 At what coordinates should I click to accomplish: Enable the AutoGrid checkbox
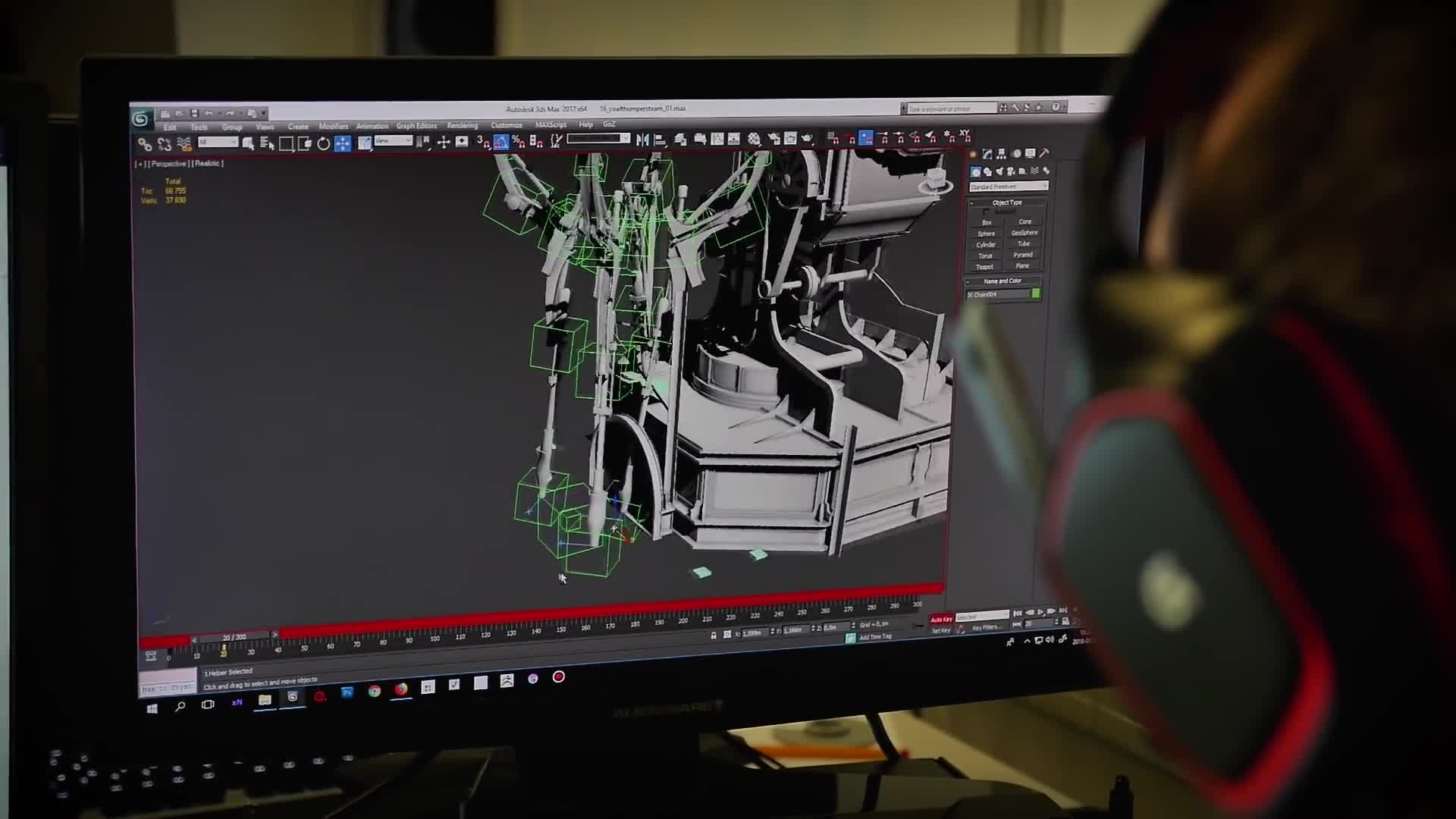coord(987,212)
